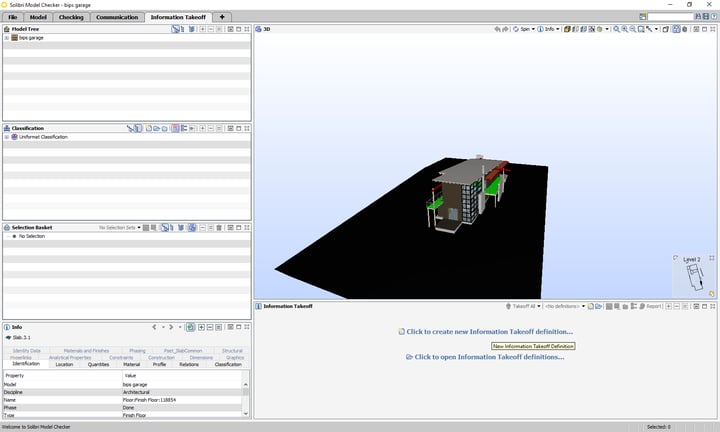Open the Spin mode dropdown arrow
This screenshot has height=432, width=720.
tap(533, 29)
